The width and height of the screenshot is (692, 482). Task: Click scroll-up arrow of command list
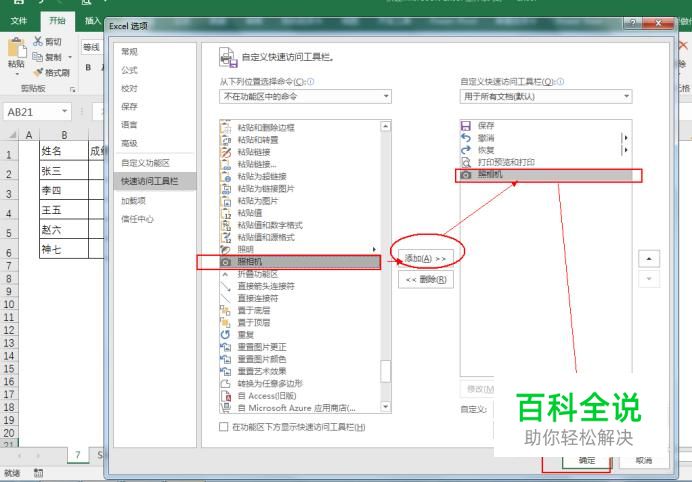tap(385, 127)
